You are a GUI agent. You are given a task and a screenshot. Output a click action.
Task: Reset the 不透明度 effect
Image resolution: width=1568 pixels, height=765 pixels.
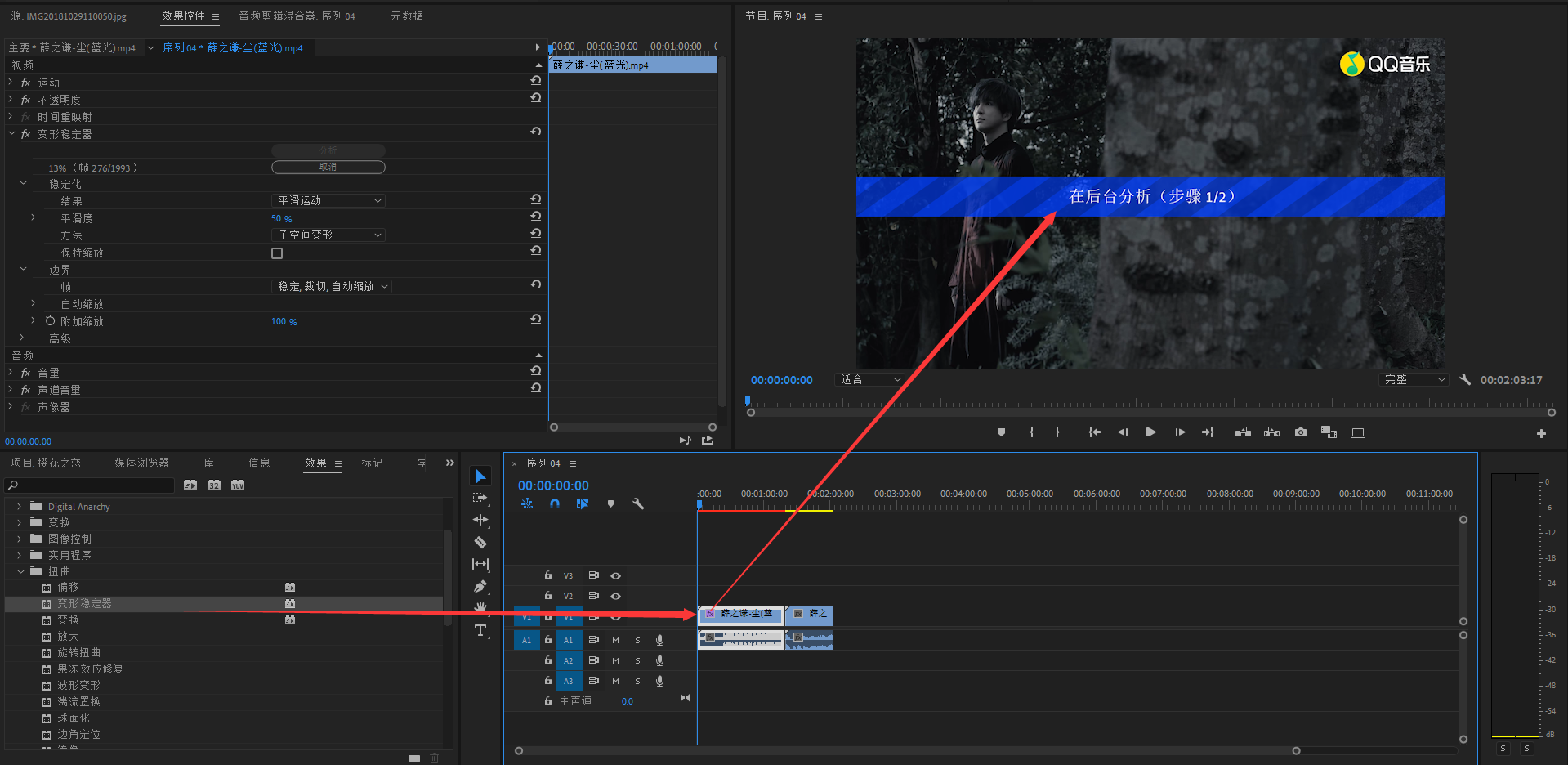coord(536,98)
